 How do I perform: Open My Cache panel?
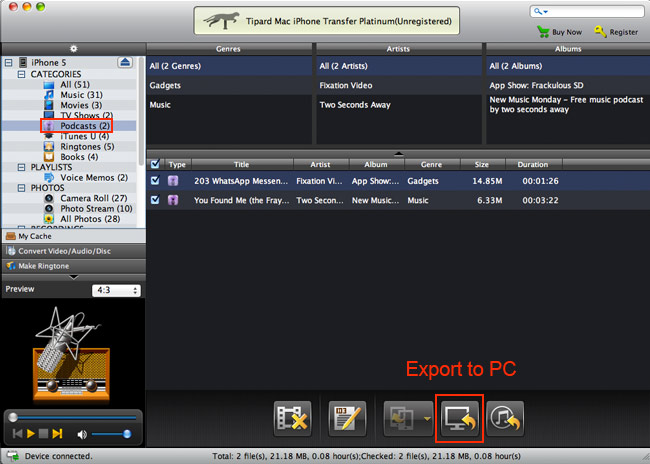(73, 236)
